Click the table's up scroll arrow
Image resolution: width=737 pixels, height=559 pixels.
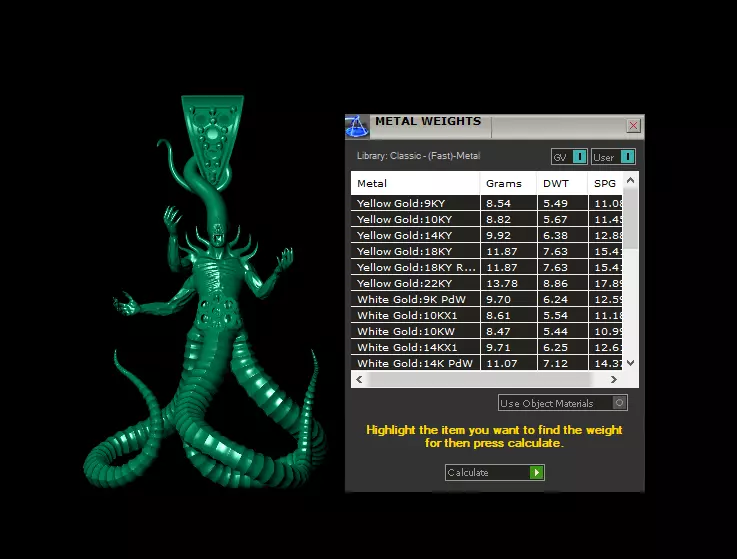[x=631, y=180]
